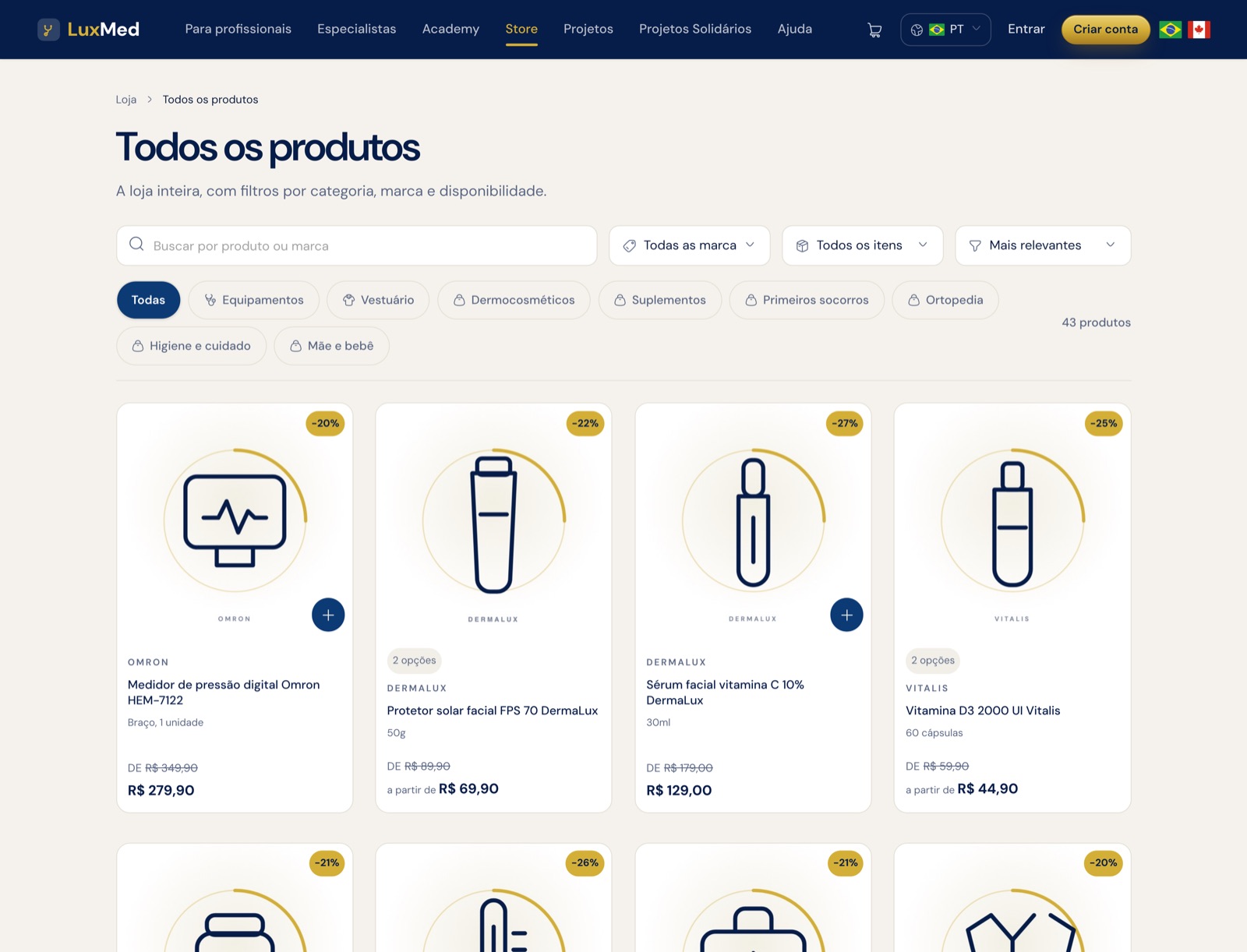Open the shopping cart icon
1247x952 pixels.
click(874, 30)
